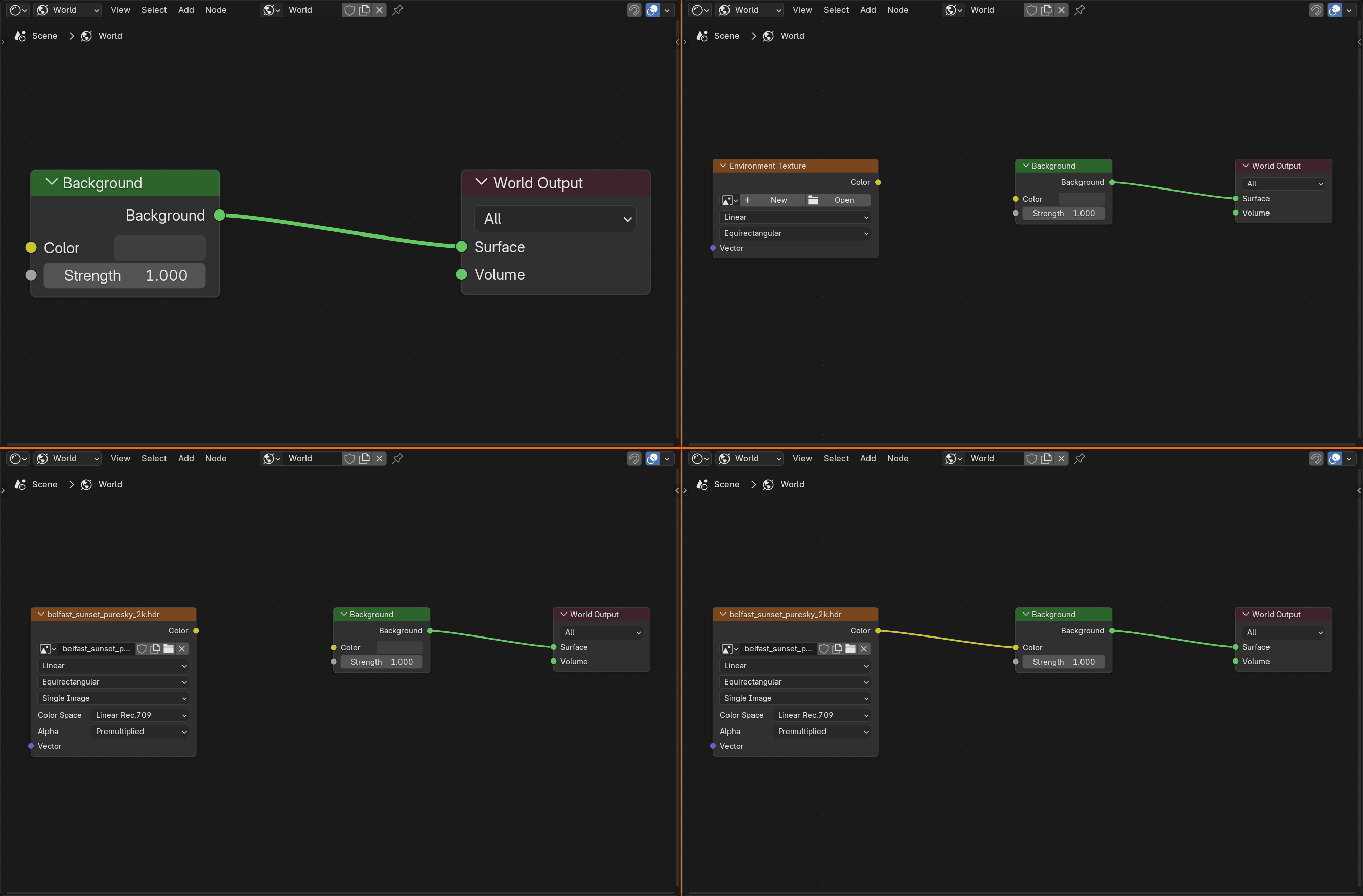Browse world datablocks in top-right editor header
Viewport: 1363px width, 896px height.
coord(953,10)
